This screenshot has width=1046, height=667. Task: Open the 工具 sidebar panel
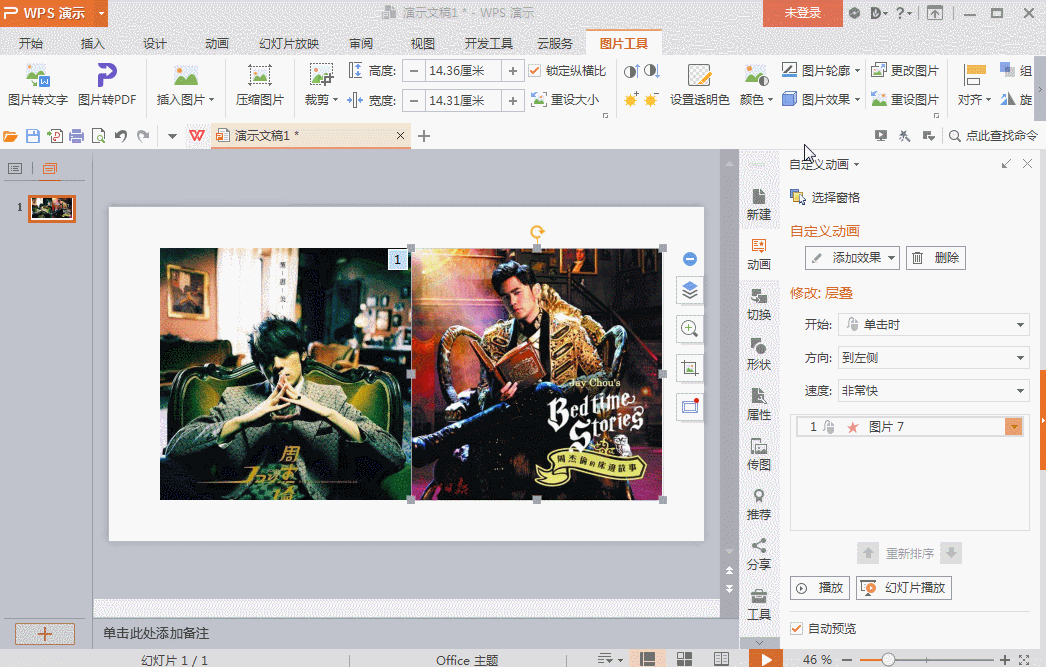(x=758, y=605)
